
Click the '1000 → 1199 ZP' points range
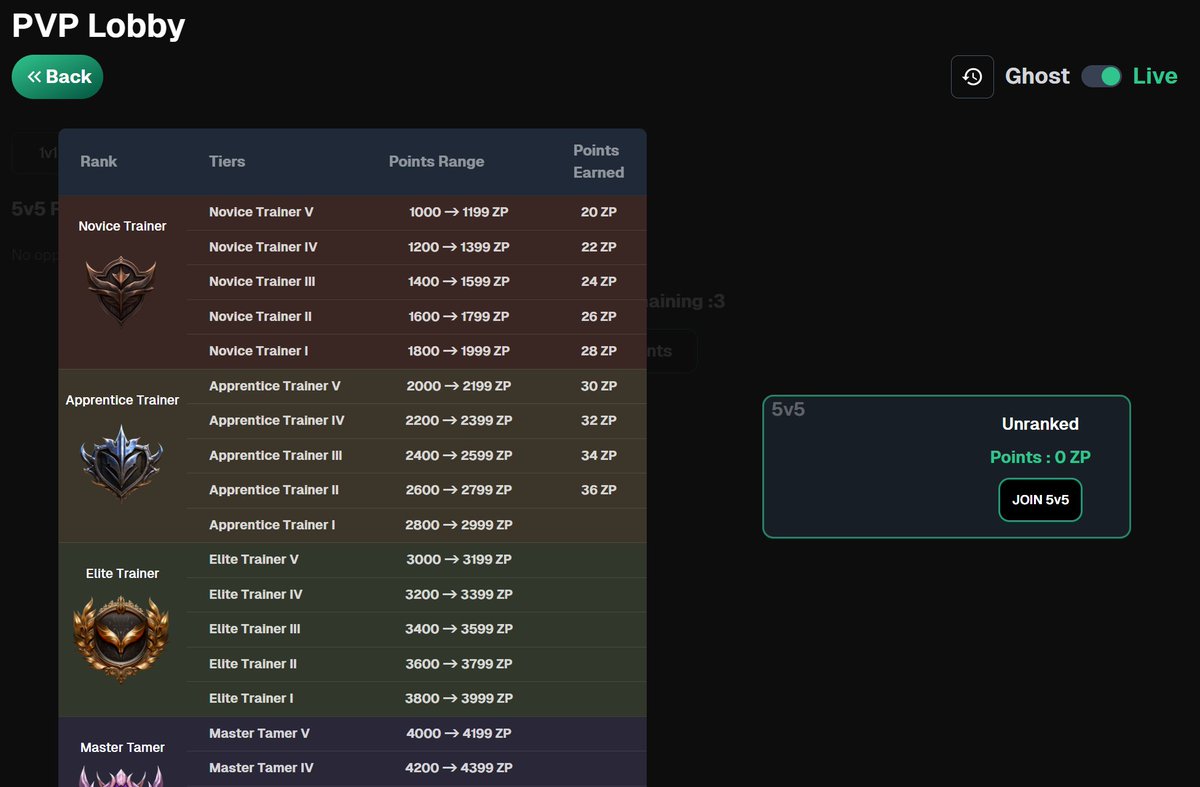(x=459, y=212)
